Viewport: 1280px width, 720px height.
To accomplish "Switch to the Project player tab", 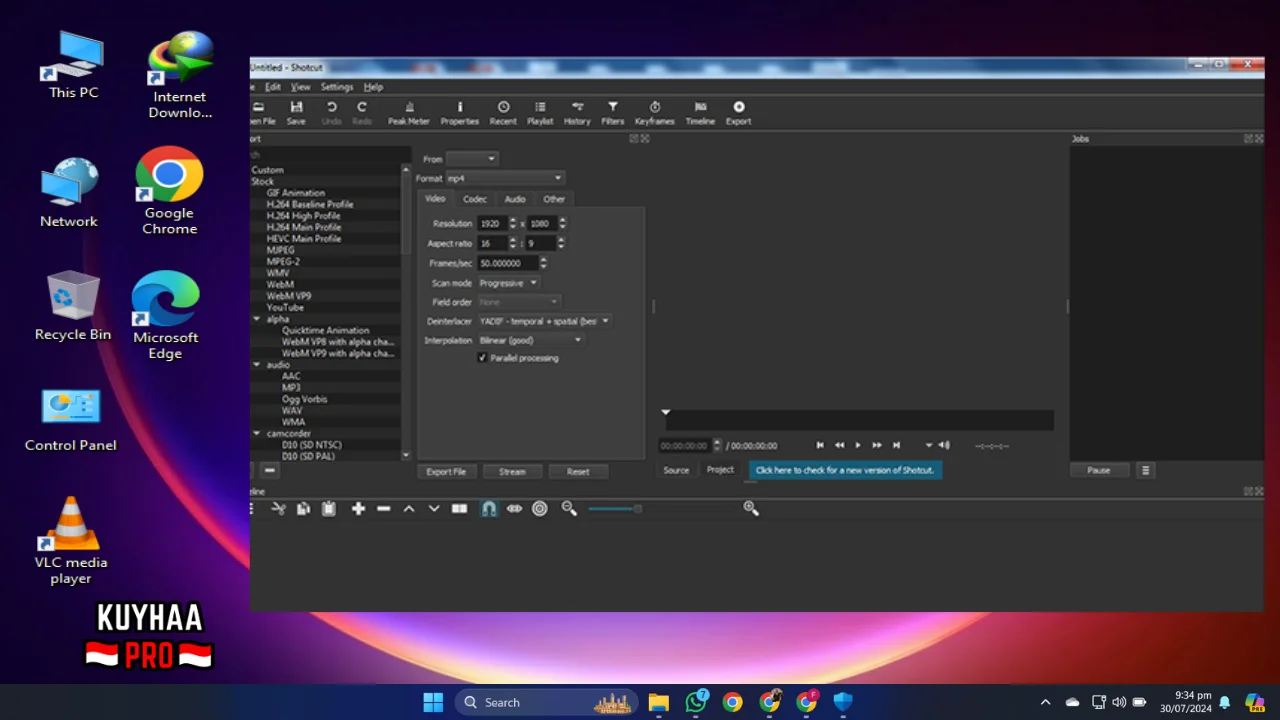I will pos(720,470).
